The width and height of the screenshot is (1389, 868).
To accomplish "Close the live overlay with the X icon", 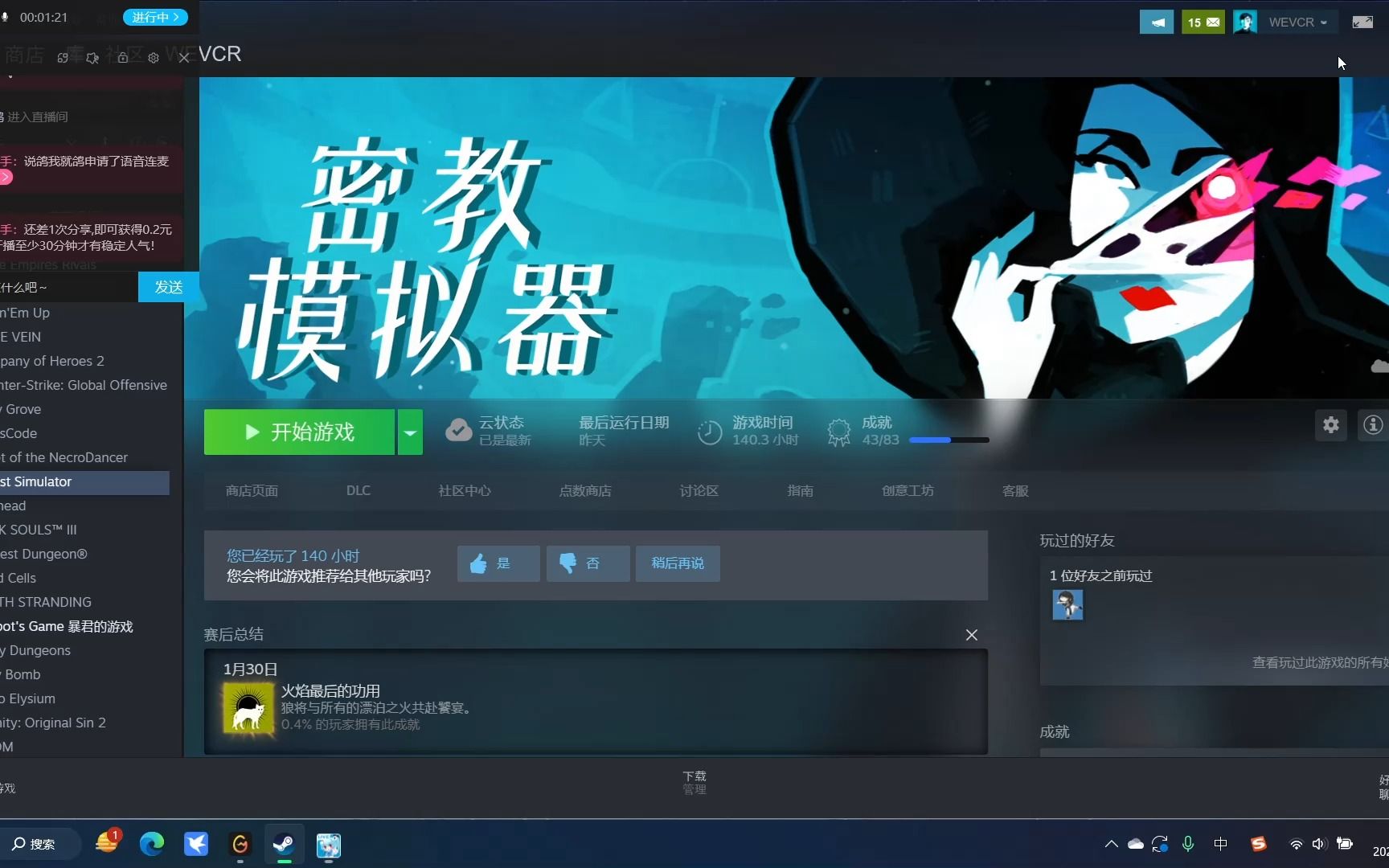I will (x=184, y=58).
